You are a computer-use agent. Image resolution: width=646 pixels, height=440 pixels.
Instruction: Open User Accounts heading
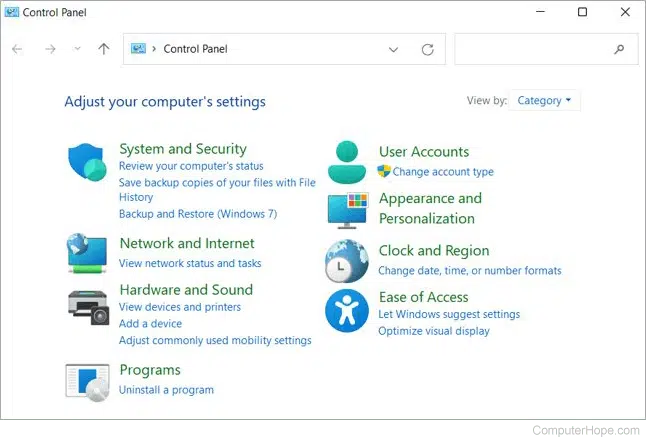click(x=424, y=152)
